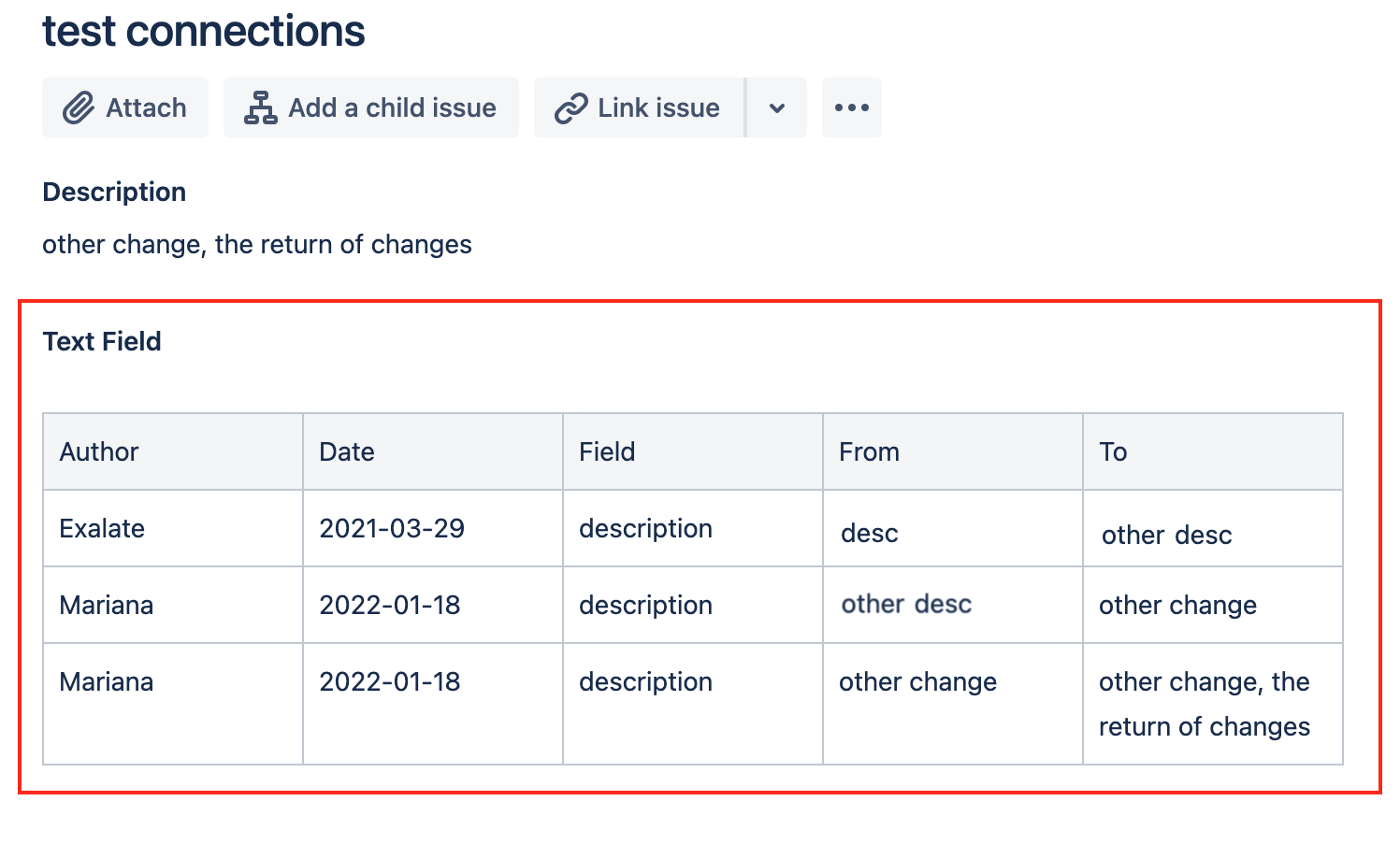The width and height of the screenshot is (1400, 844).
Task: Click the Text Field heading
Action: click(102, 342)
